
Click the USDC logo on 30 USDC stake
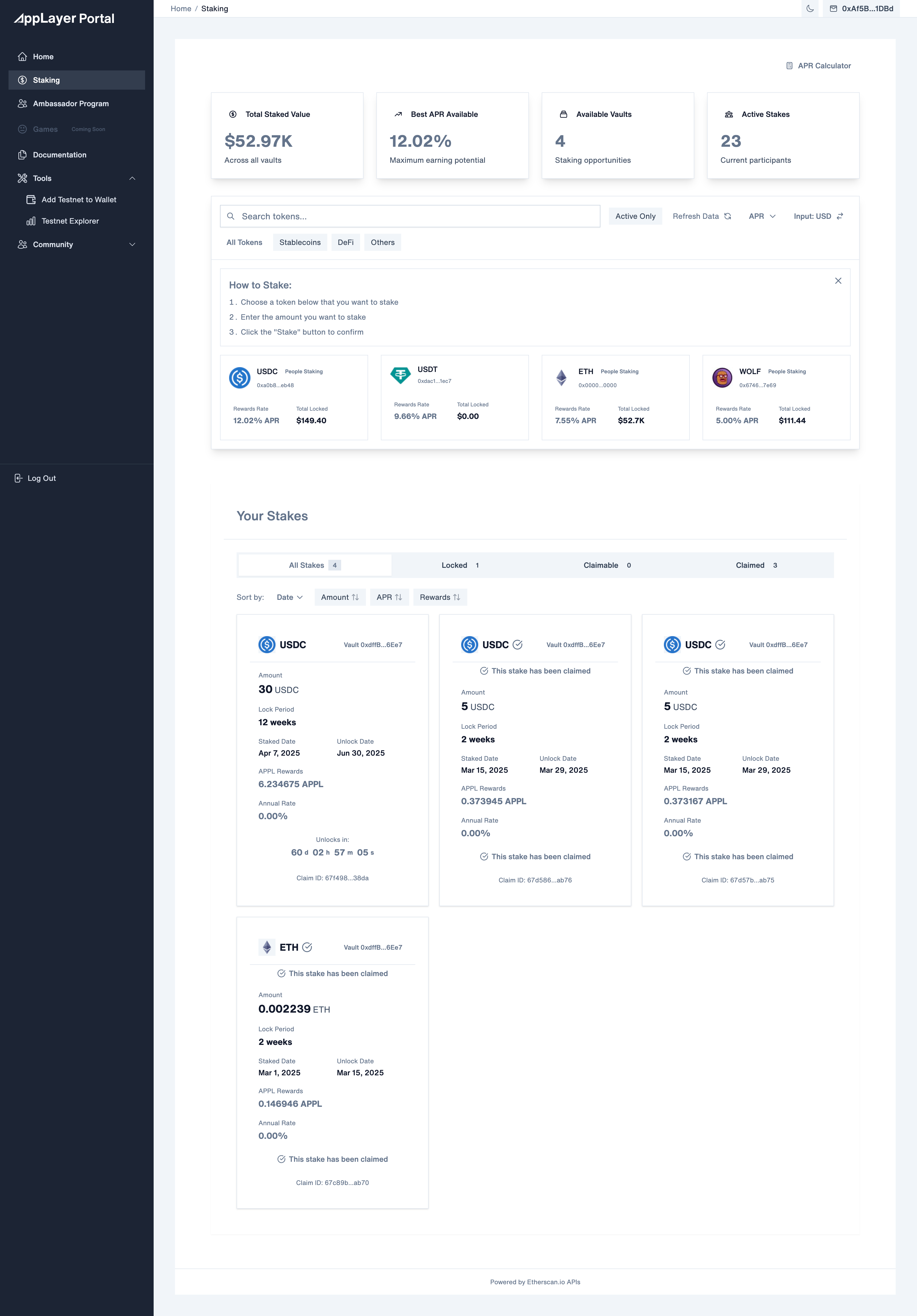267,645
